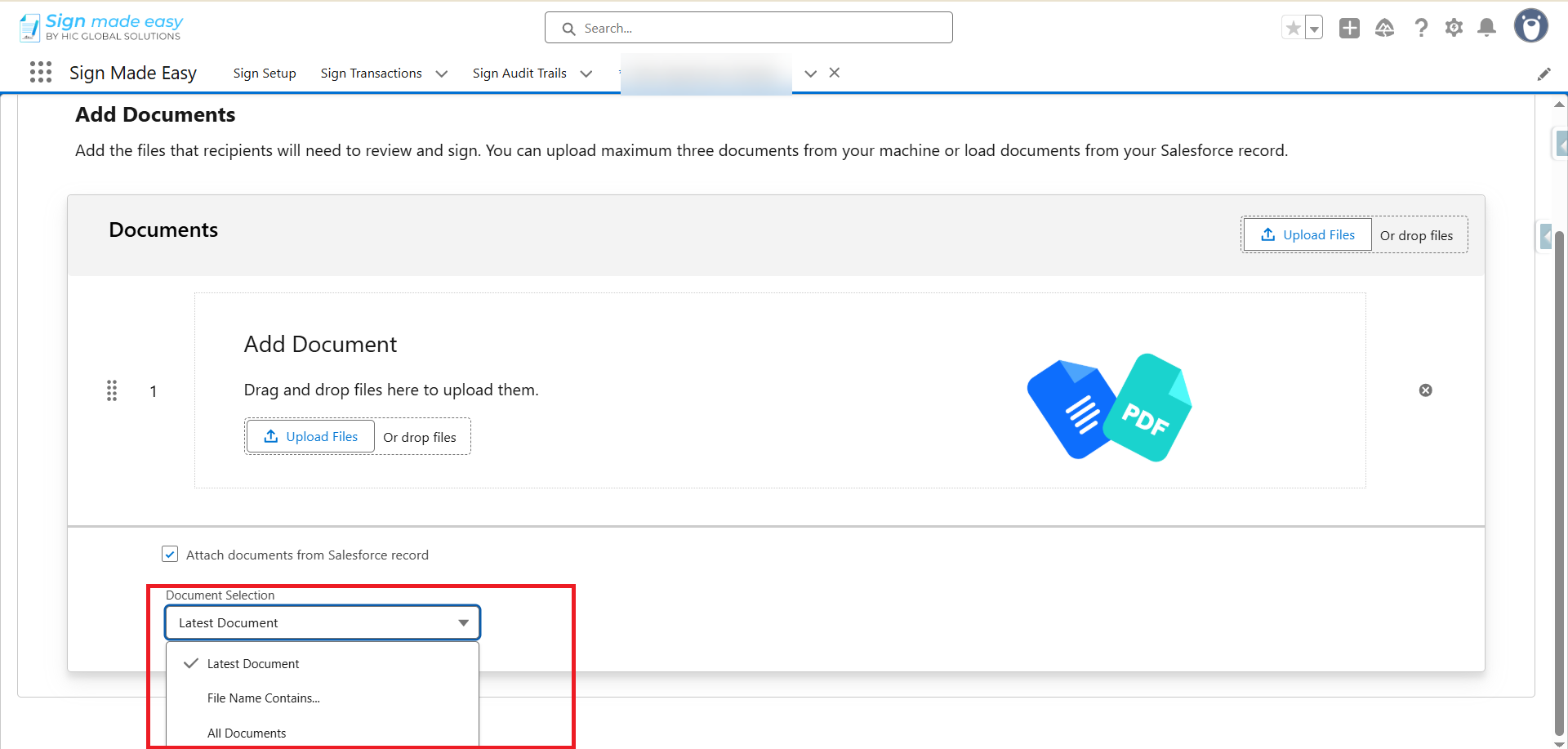Close the open workspace tab
Image resolution: width=1568 pixels, height=749 pixels.
pyautogui.click(x=835, y=73)
